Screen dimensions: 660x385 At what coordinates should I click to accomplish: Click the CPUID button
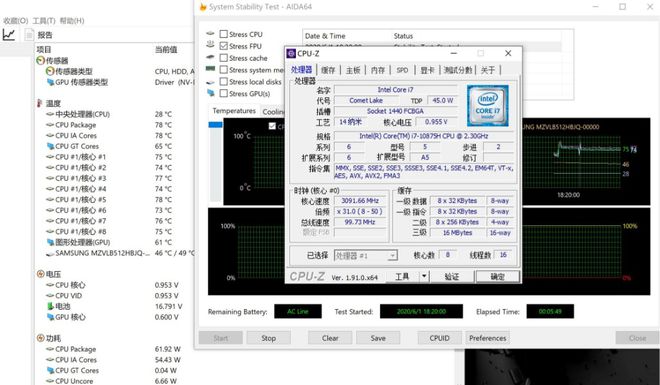(439, 338)
